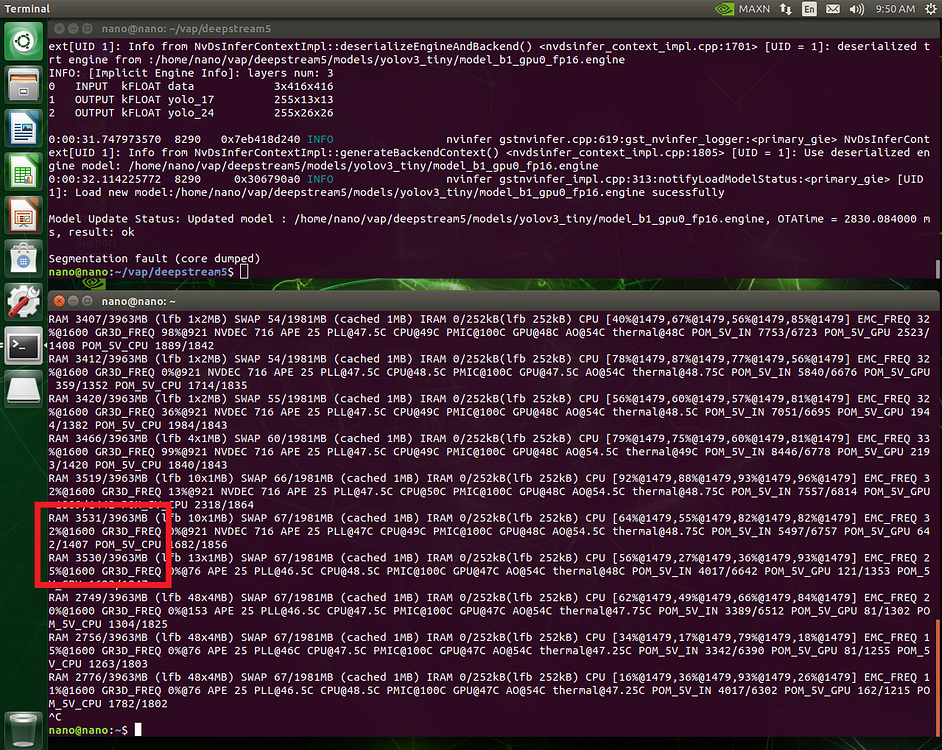Open the Ubuntu Dash home button

coord(23,42)
